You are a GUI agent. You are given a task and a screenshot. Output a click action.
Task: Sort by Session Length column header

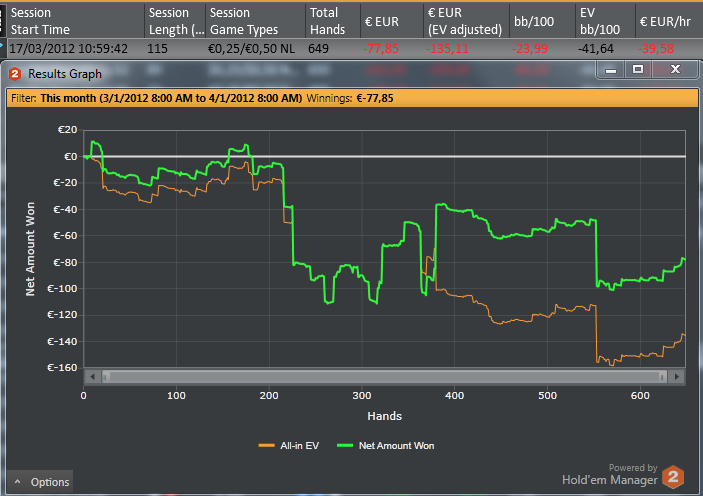click(175, 21)
